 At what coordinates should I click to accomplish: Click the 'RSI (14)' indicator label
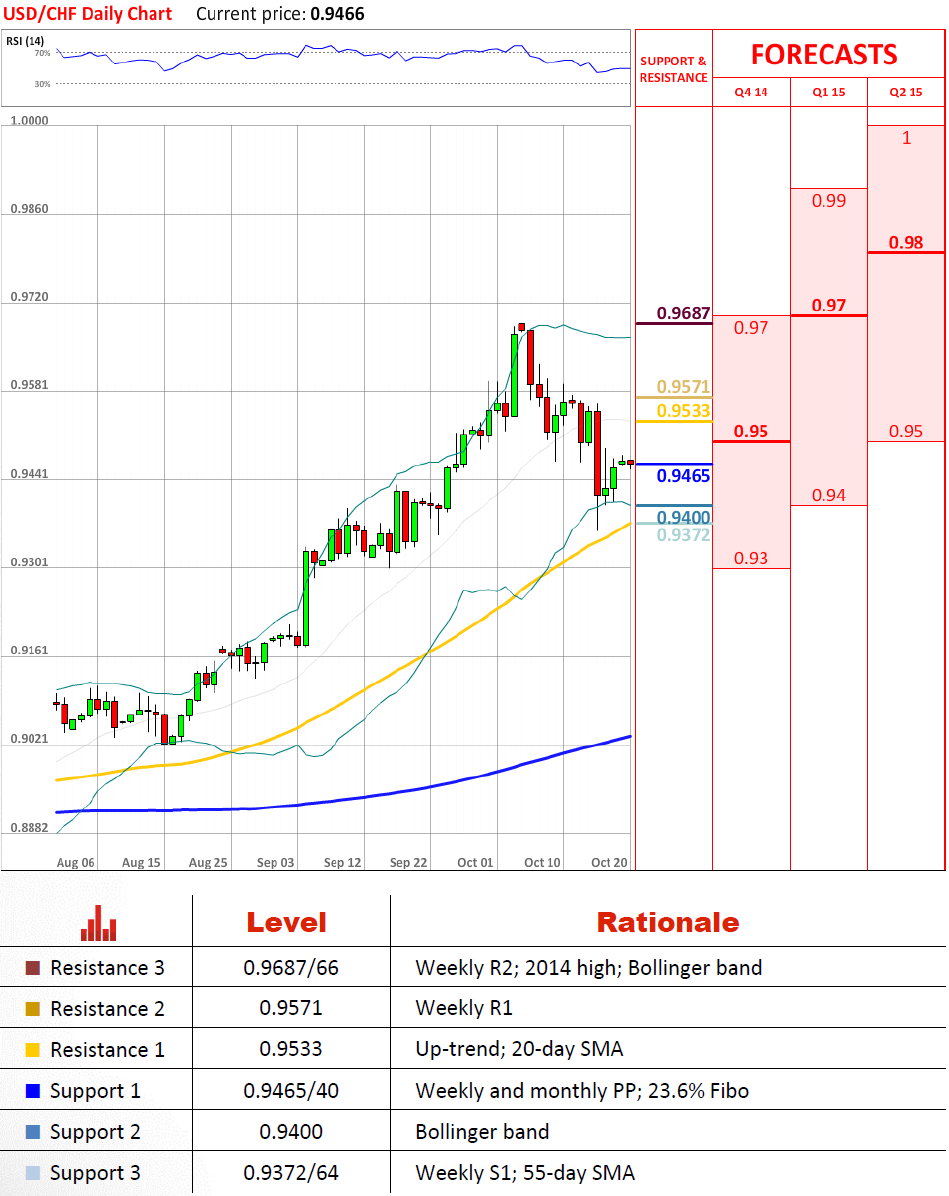point(25,40)
